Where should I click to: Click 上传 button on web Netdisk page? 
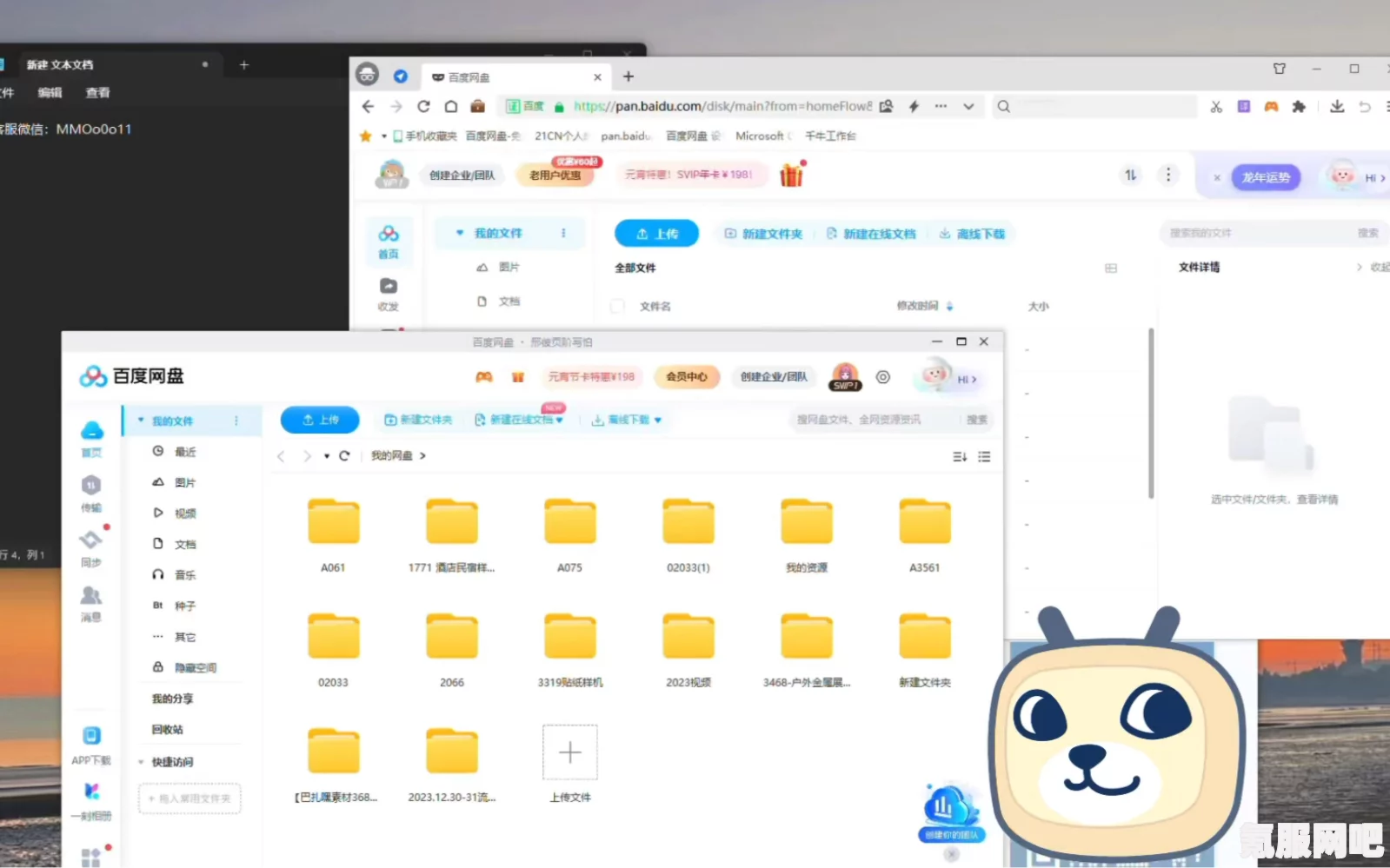pyautogui.click(x=656, y=234)
